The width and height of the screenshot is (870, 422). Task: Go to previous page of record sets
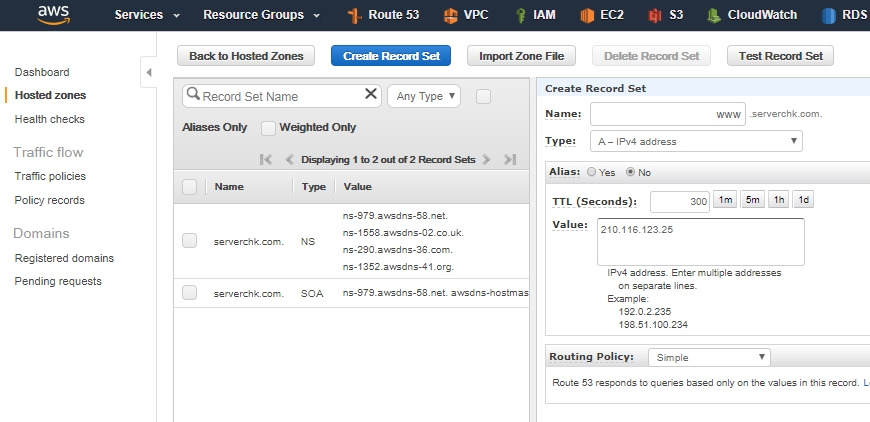pos(289,160)
